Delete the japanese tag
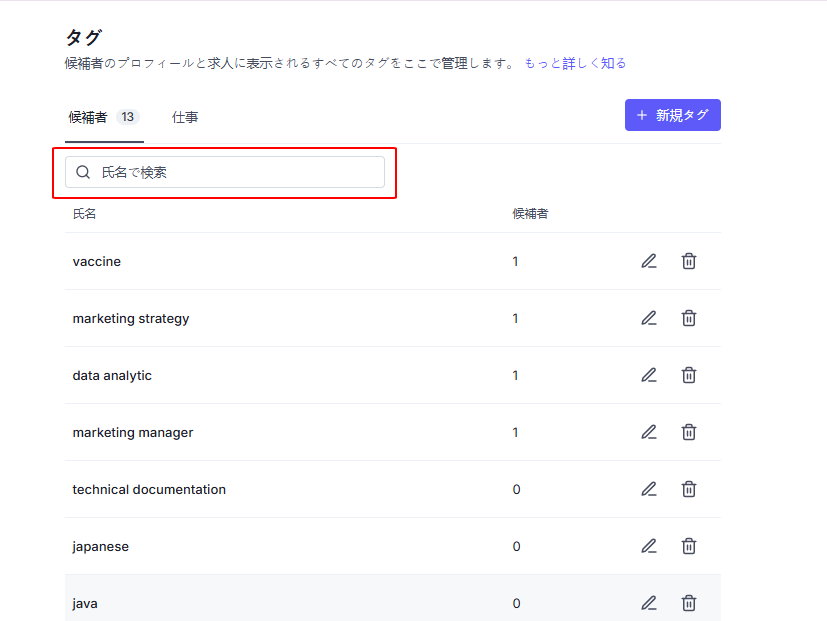The image size is (827, 621). click(688, 546)
